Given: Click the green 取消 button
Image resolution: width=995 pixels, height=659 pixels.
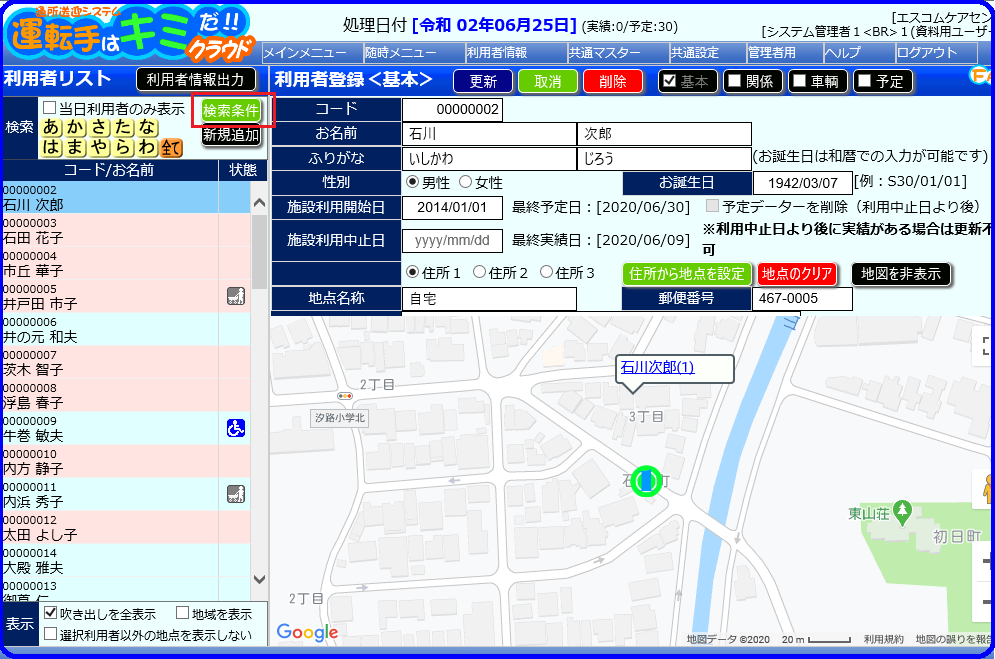Looking at the screenshot, I should (x=548, y=81).
